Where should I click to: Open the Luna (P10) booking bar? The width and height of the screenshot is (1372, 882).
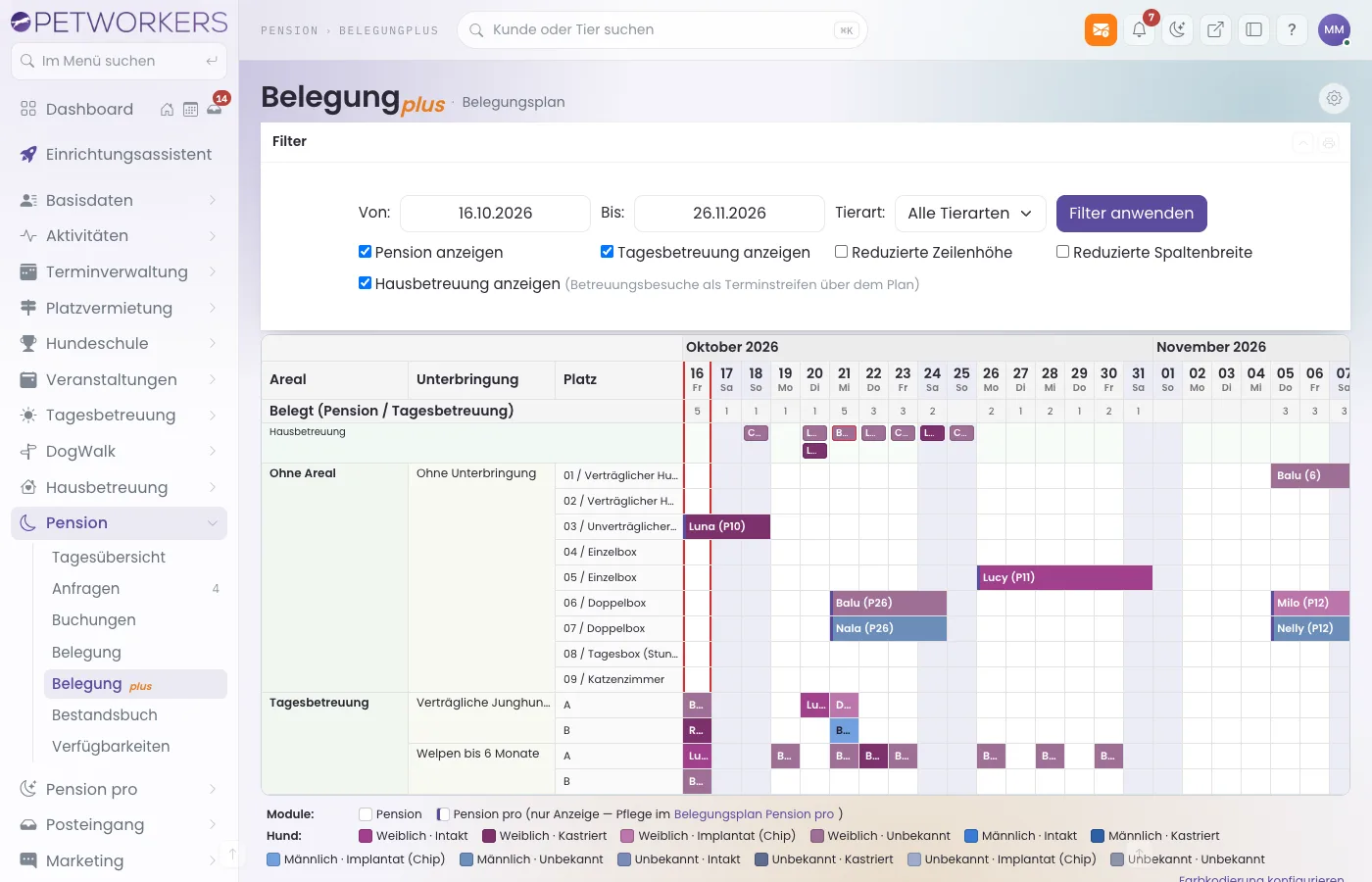727,526
